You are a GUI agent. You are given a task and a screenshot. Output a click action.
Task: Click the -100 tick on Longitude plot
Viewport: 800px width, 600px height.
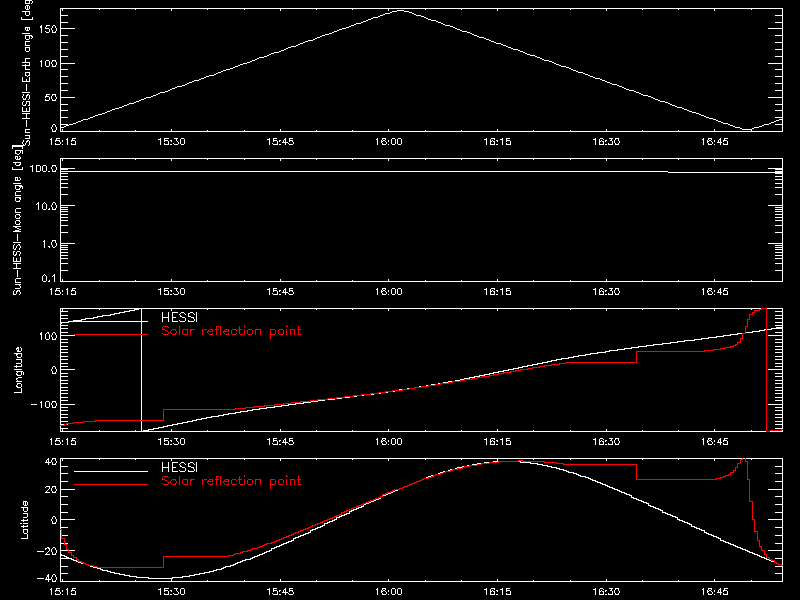pos(44,404)
